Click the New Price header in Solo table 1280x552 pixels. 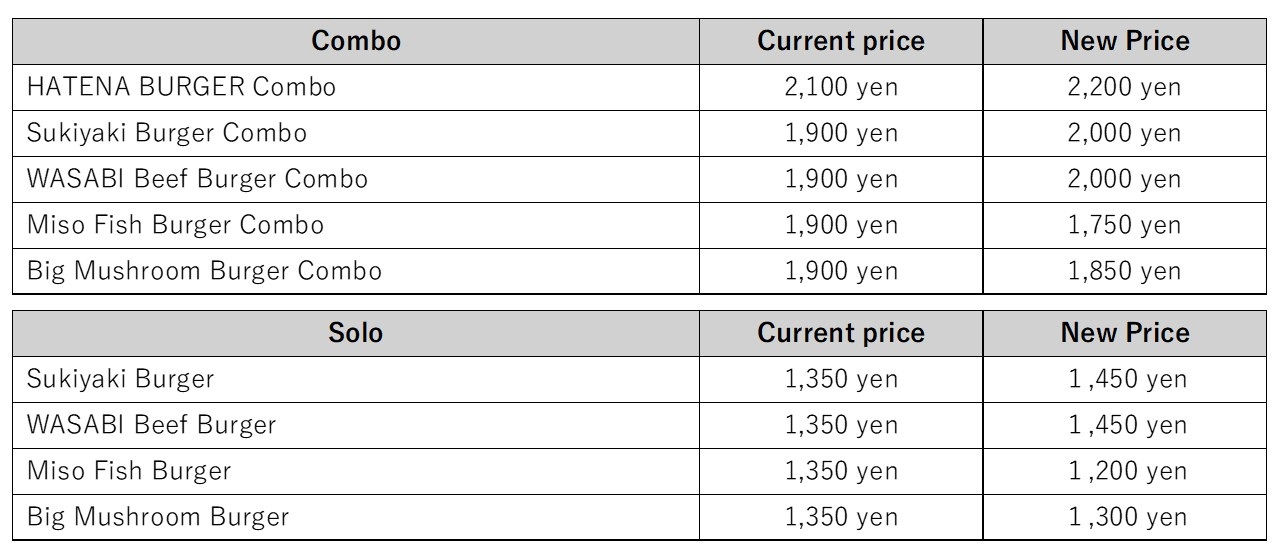[1125, 333]
